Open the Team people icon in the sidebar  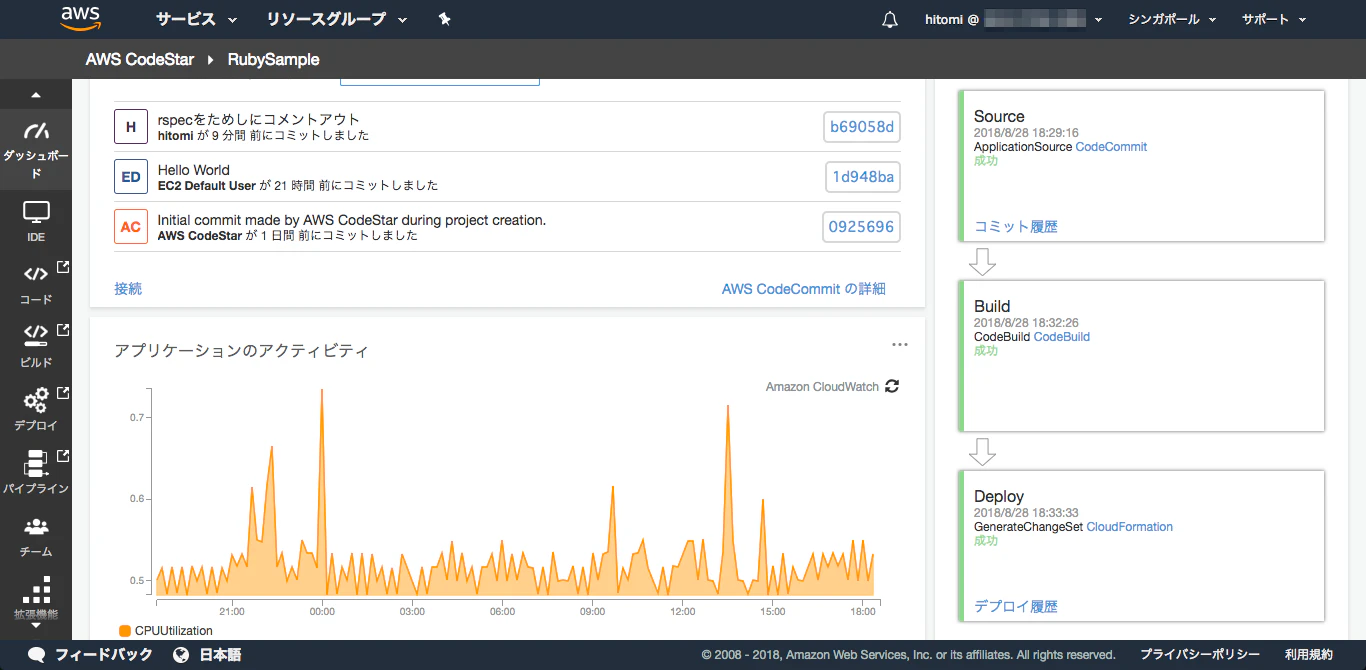pos(36,526)
